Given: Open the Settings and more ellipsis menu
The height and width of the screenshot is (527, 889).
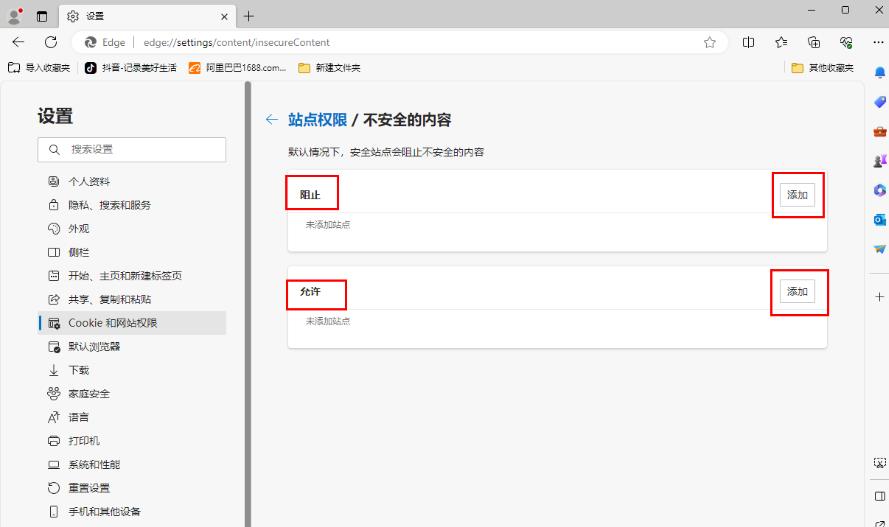Looking at the screenshot, I should (878, 42).
